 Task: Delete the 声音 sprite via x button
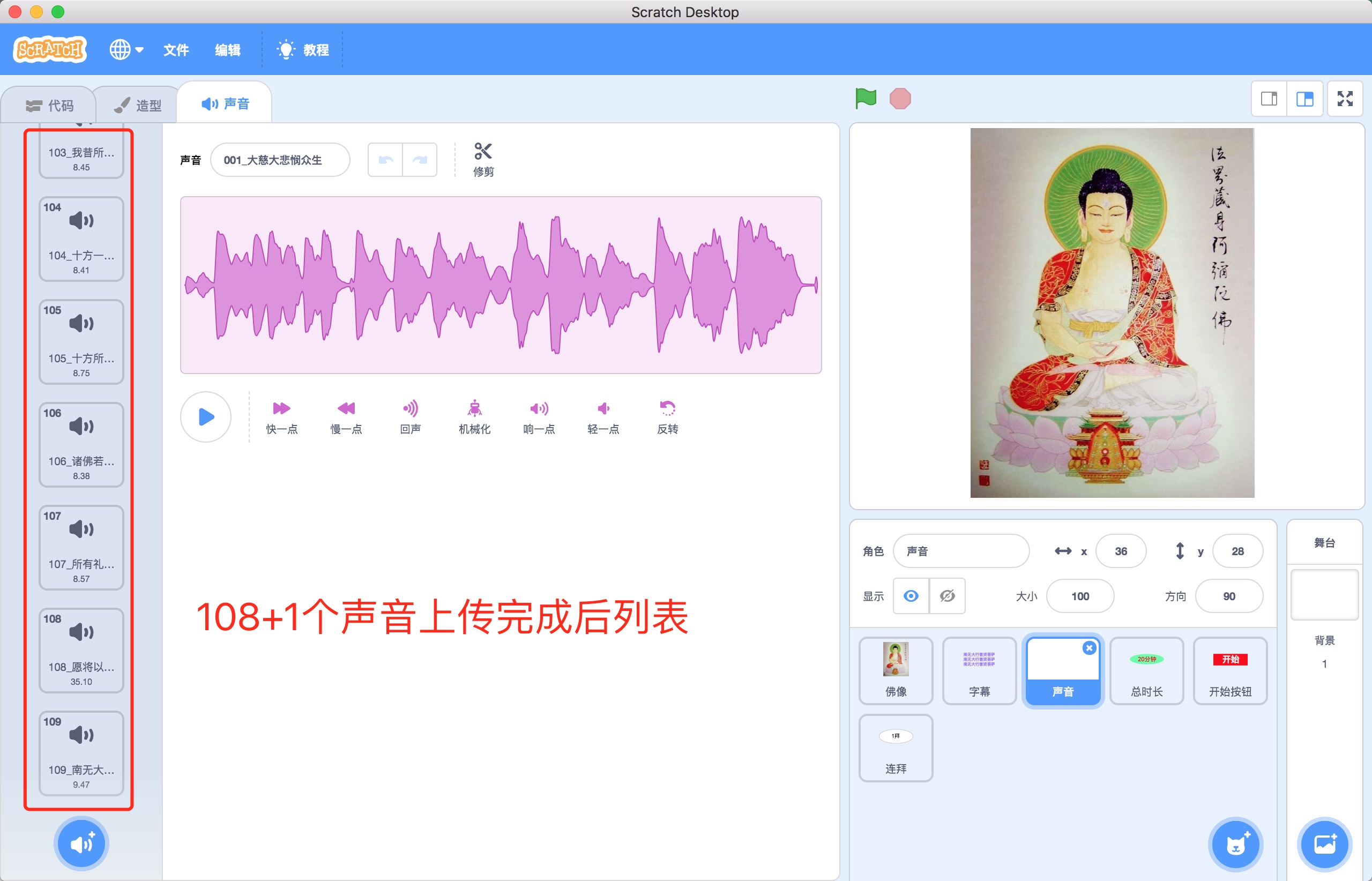tap(1089, 647)
